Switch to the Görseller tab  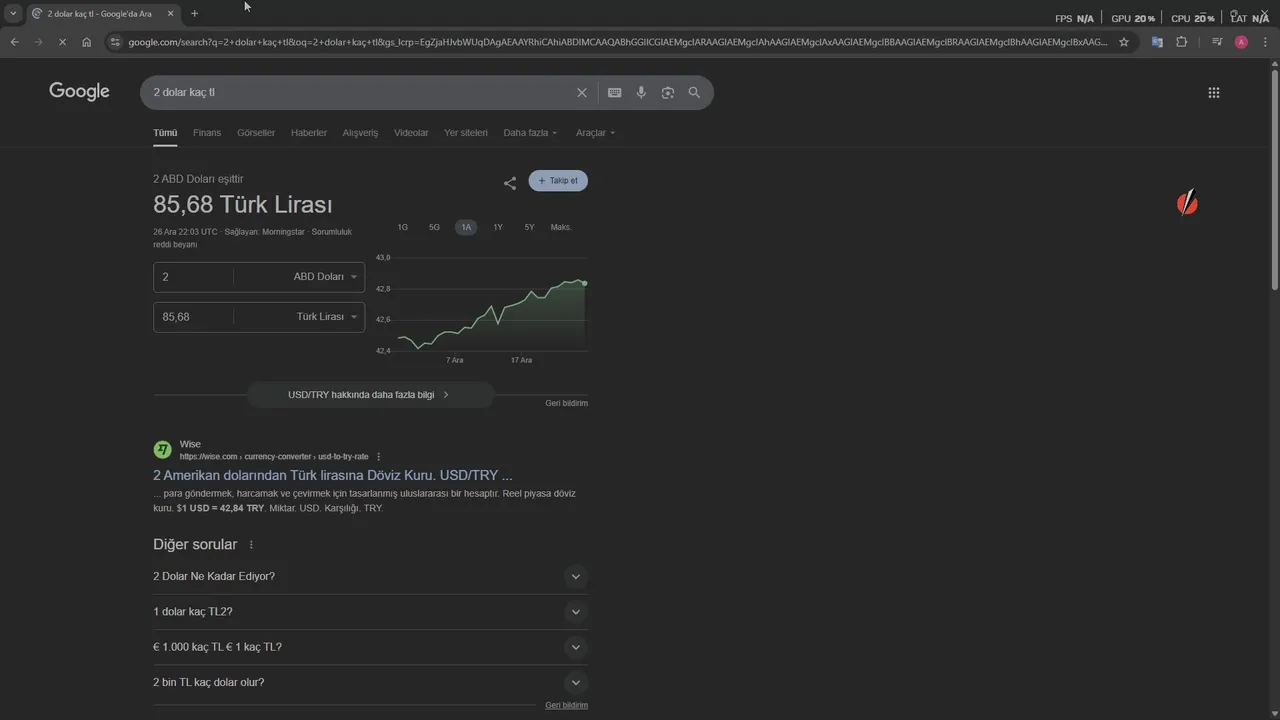(x=256, y=133)
